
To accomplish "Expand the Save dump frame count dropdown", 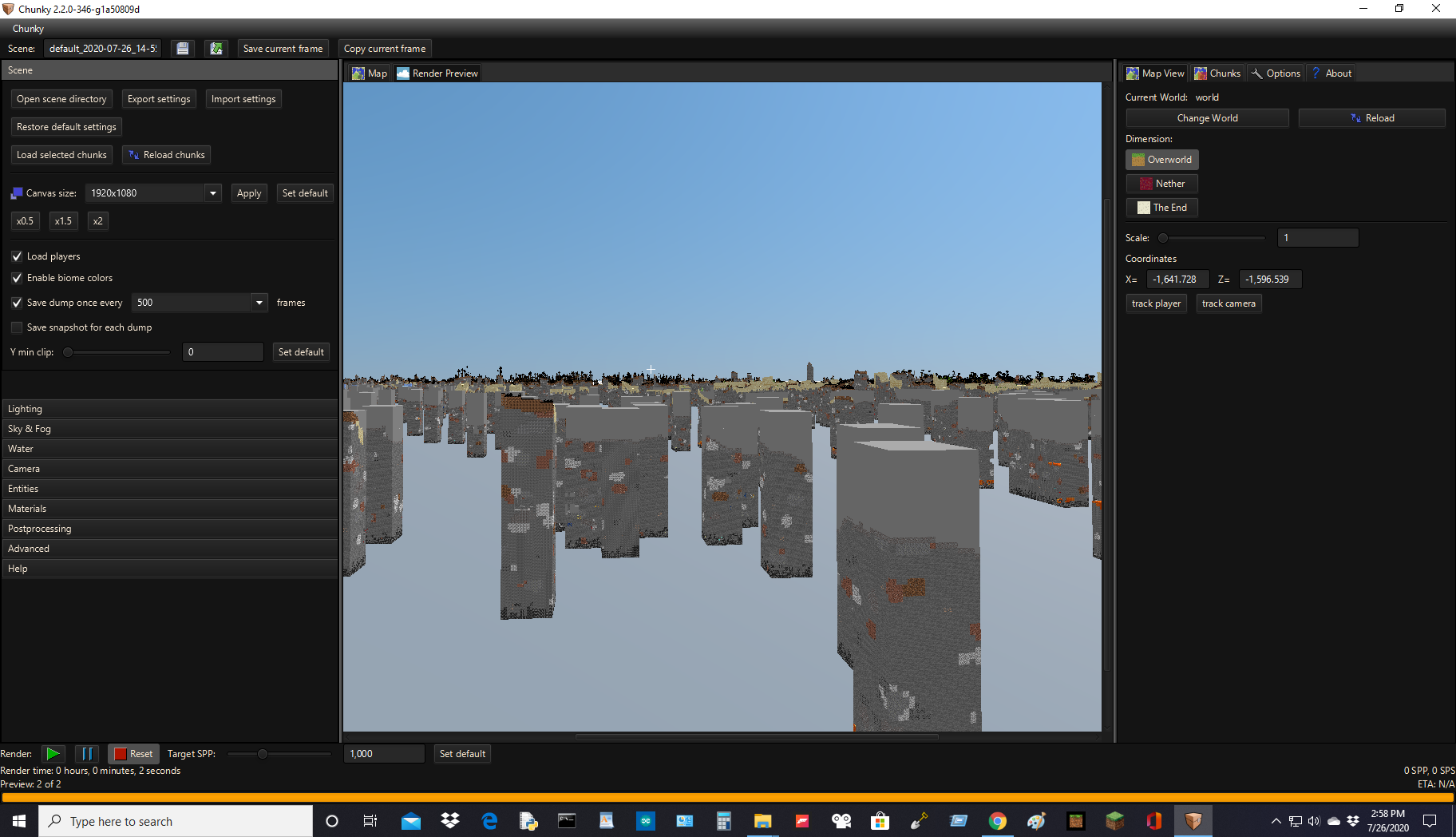I will pos(259,302).
